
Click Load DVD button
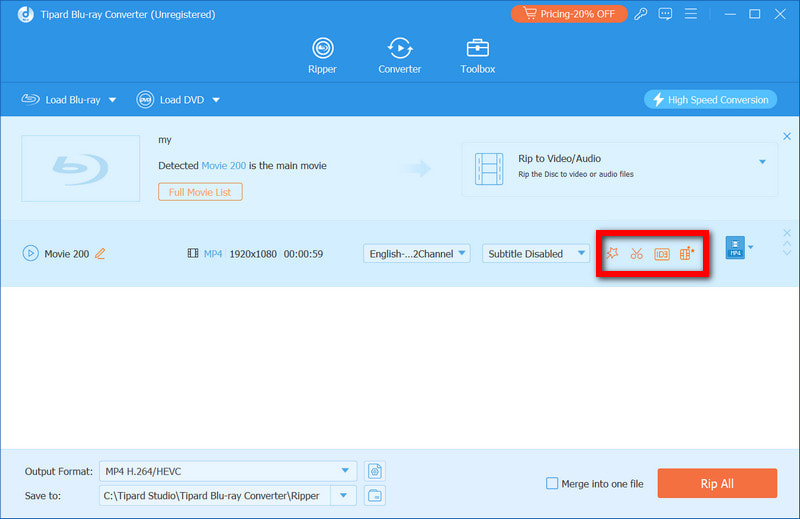170,100
